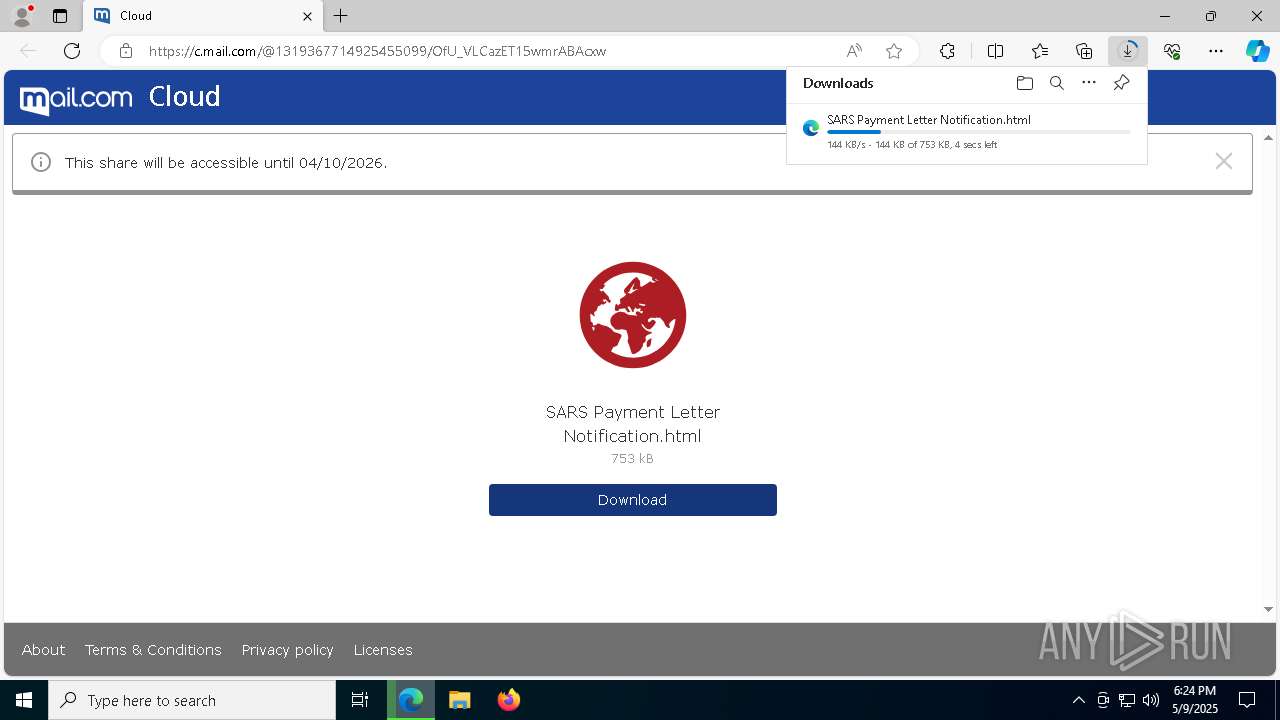1280x720 pixels.
Task: Search downloads with magnifier icon
Action: pyautogui.click(x=1056, y=83)
